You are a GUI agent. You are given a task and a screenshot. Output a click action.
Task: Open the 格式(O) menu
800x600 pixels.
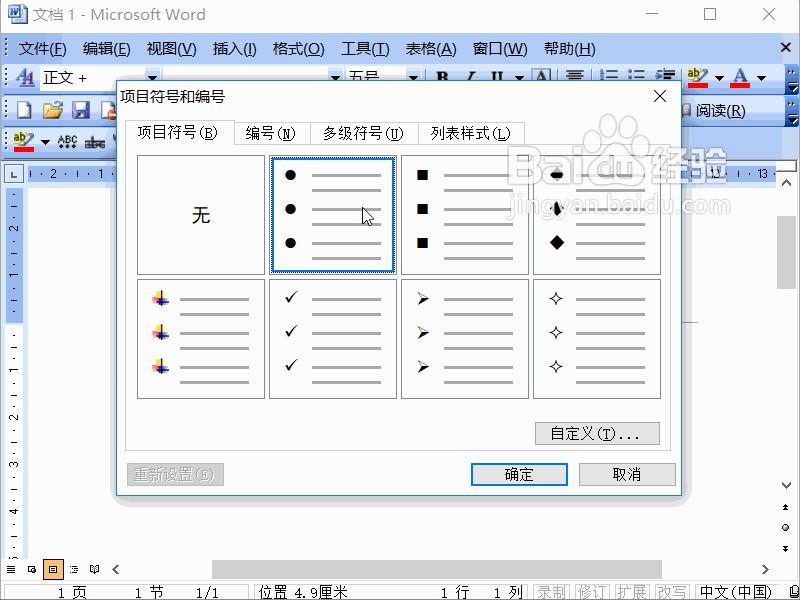coord(298,49)
